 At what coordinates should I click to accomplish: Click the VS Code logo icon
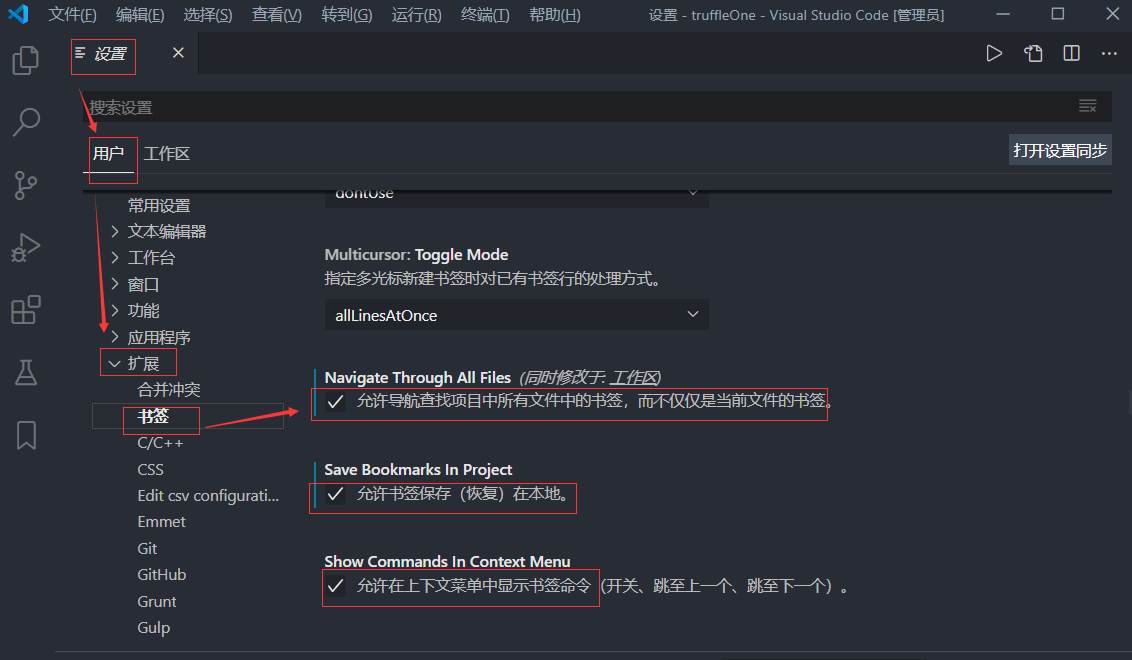point(18,14)
